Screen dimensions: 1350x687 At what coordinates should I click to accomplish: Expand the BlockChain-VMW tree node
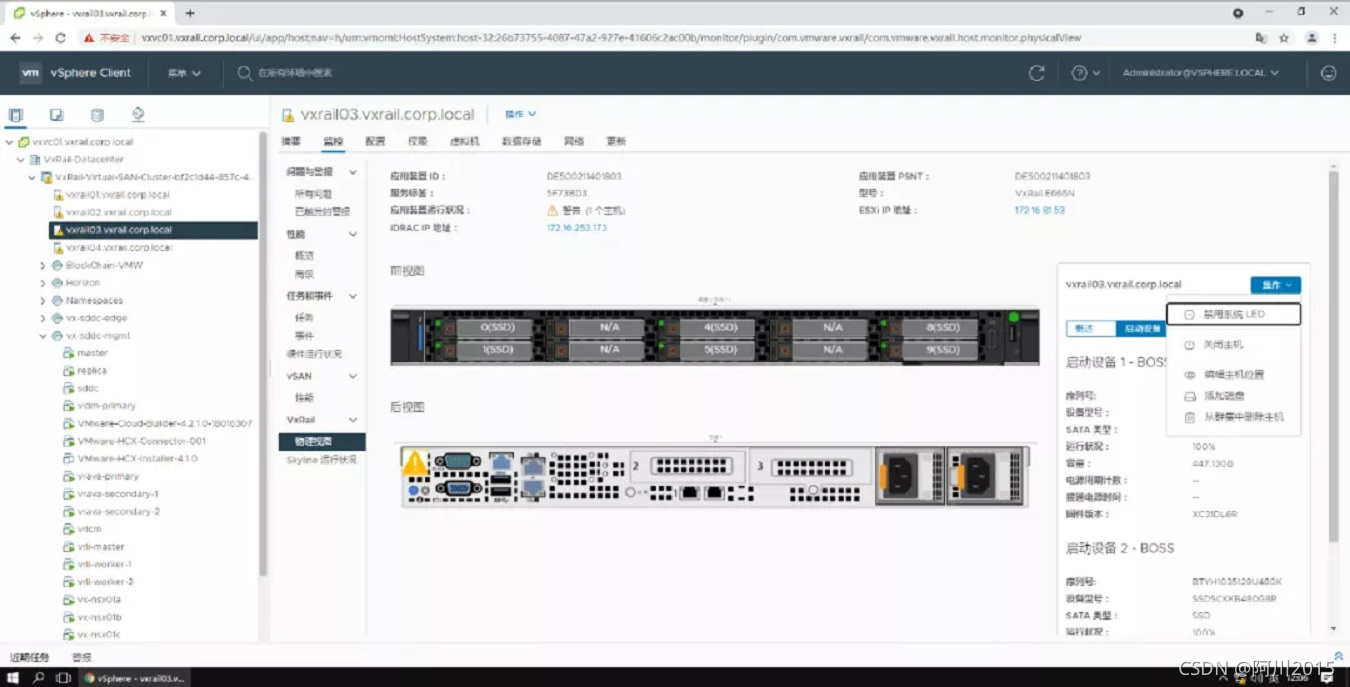(x=43, y=265)
